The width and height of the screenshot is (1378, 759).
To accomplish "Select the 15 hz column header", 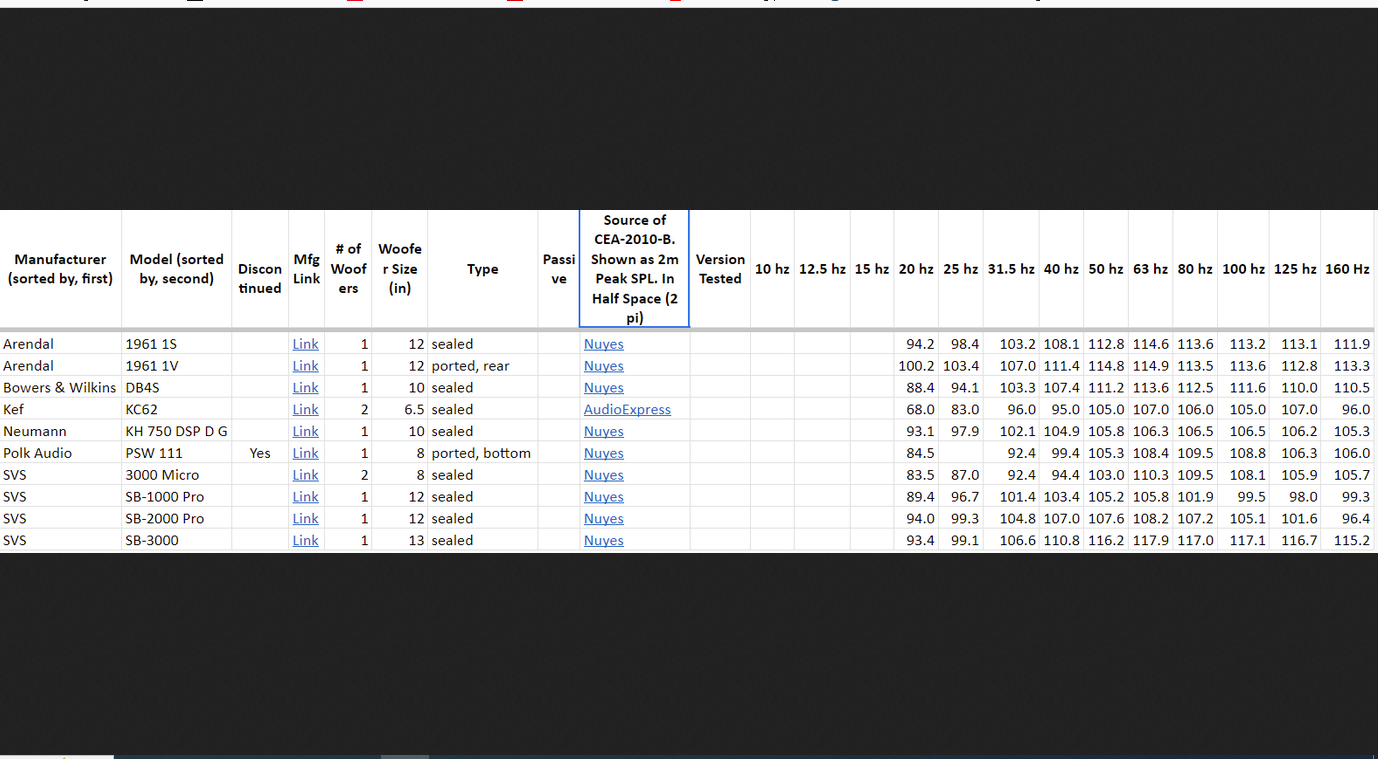I will [872, 269].
